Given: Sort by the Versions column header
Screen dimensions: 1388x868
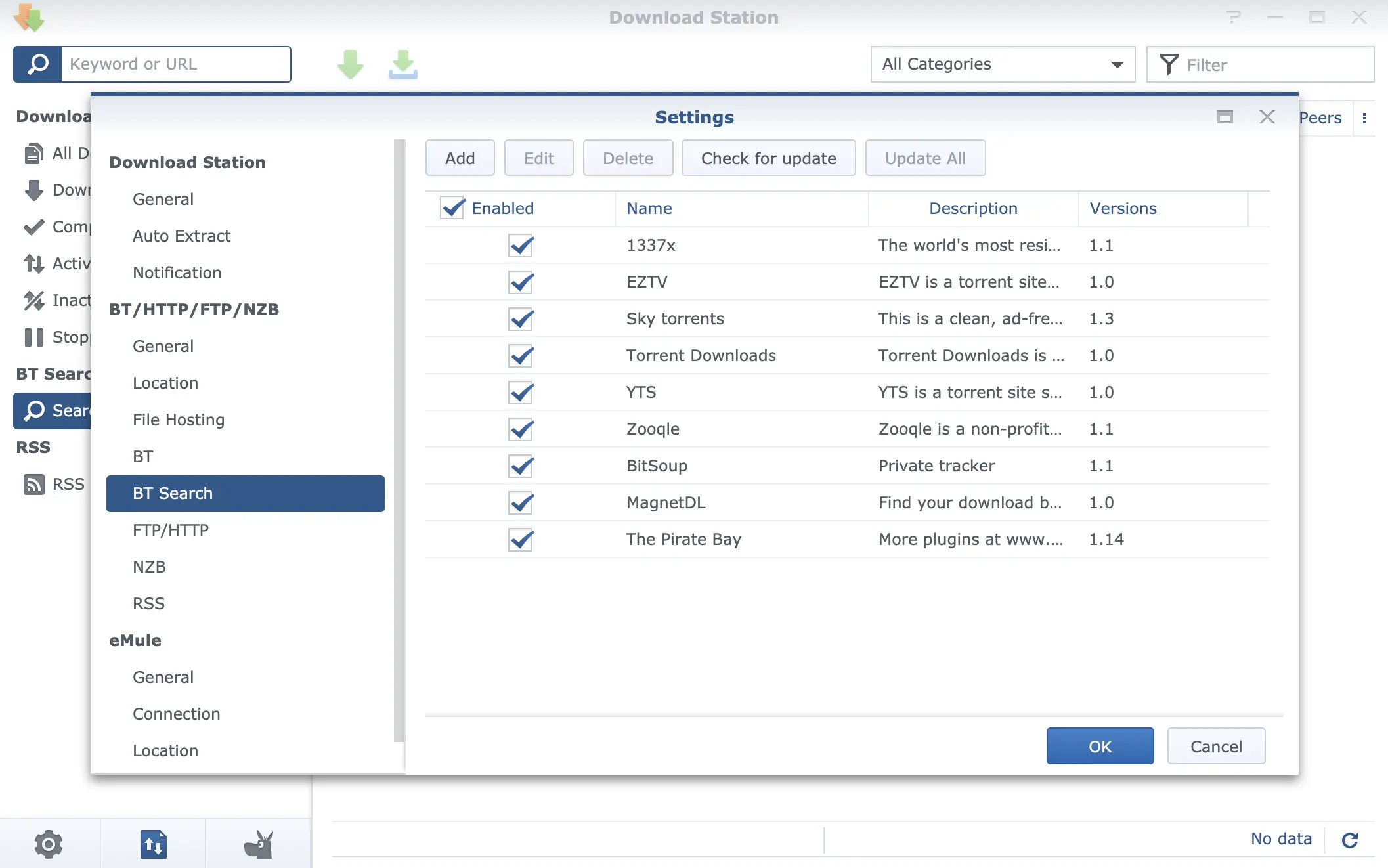Looking at the screenshot, I should pyautogui.click(x=1163, y=209).
